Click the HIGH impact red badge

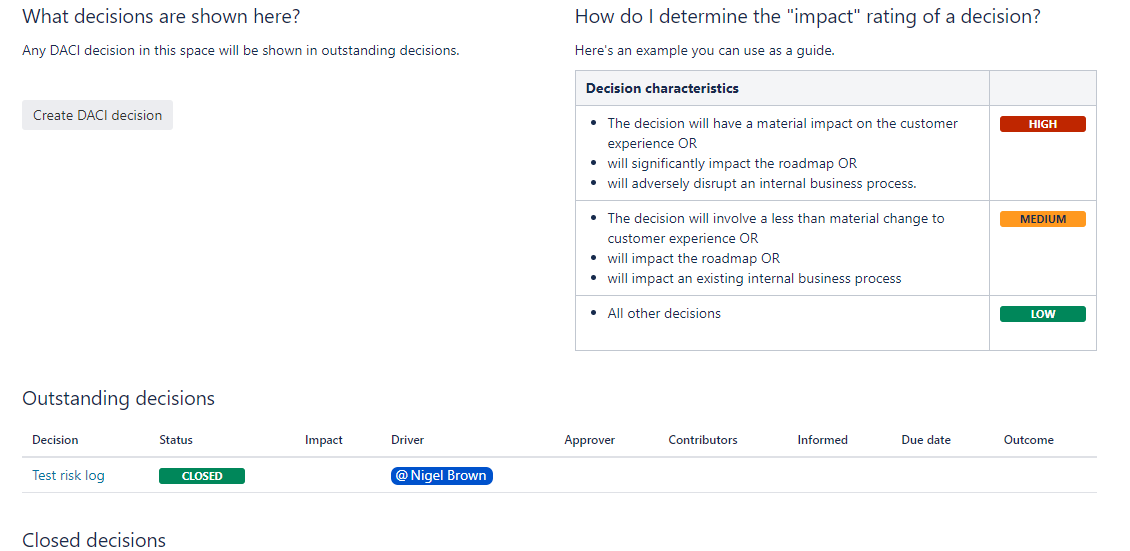click(x=1042, y=124)
